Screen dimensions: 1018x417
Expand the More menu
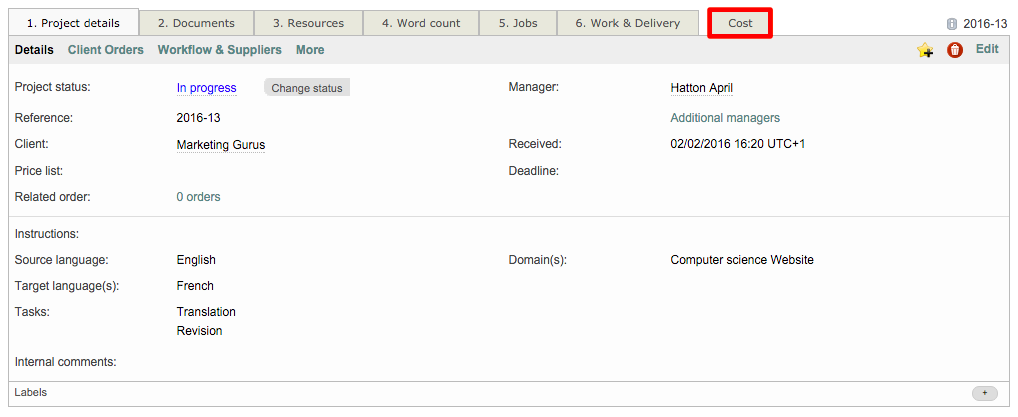click(x=310, y=50)
